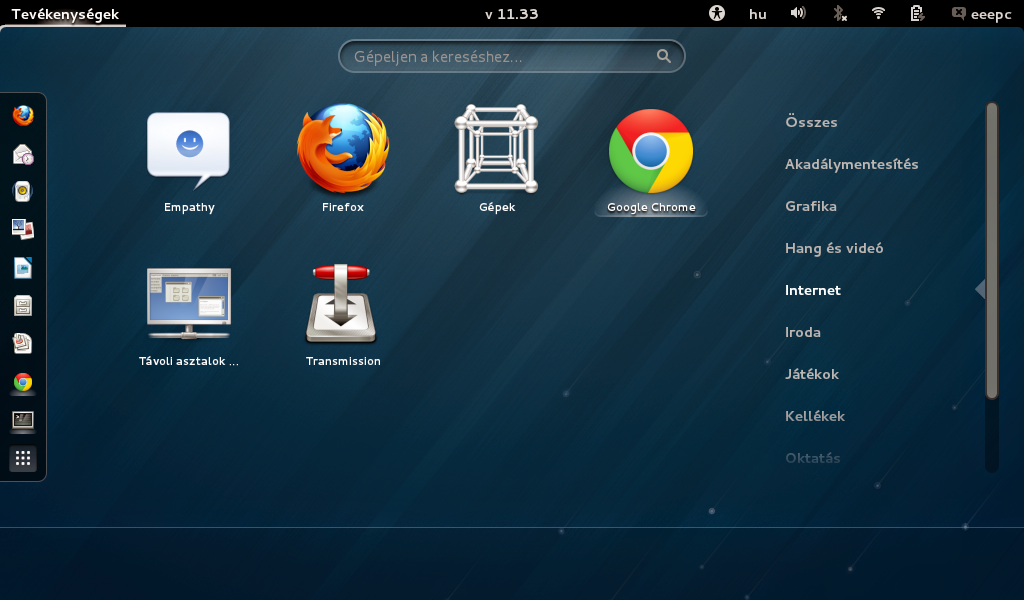Image resolution: width=1024 pixels, height=600 pixels.
Task: Select the Internet category
Action: (x=812, y=290)
